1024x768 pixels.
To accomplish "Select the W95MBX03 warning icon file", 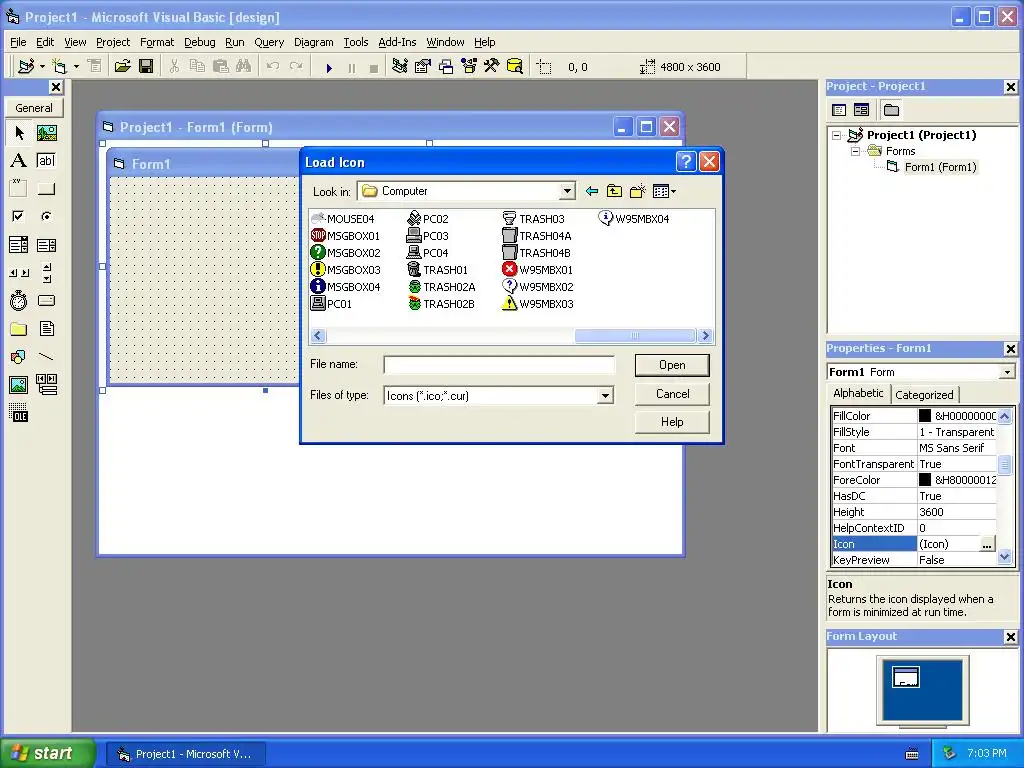I will [x=538, y=304].
